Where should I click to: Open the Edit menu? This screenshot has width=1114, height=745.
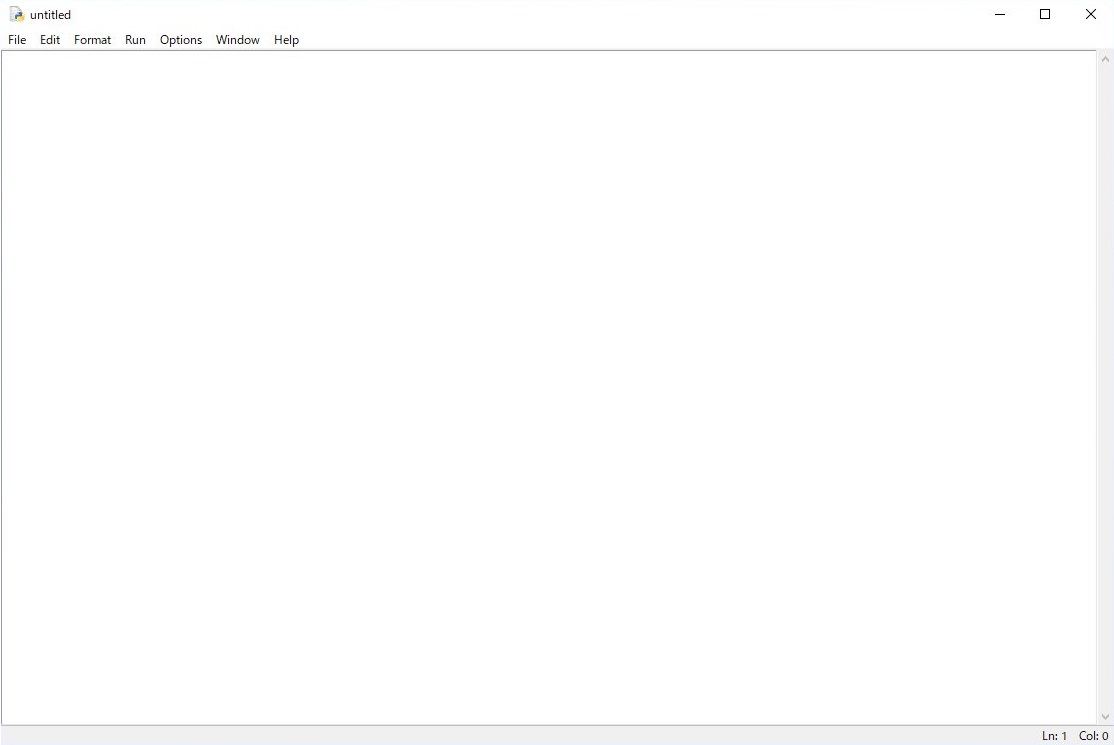[x=50, y=40]
